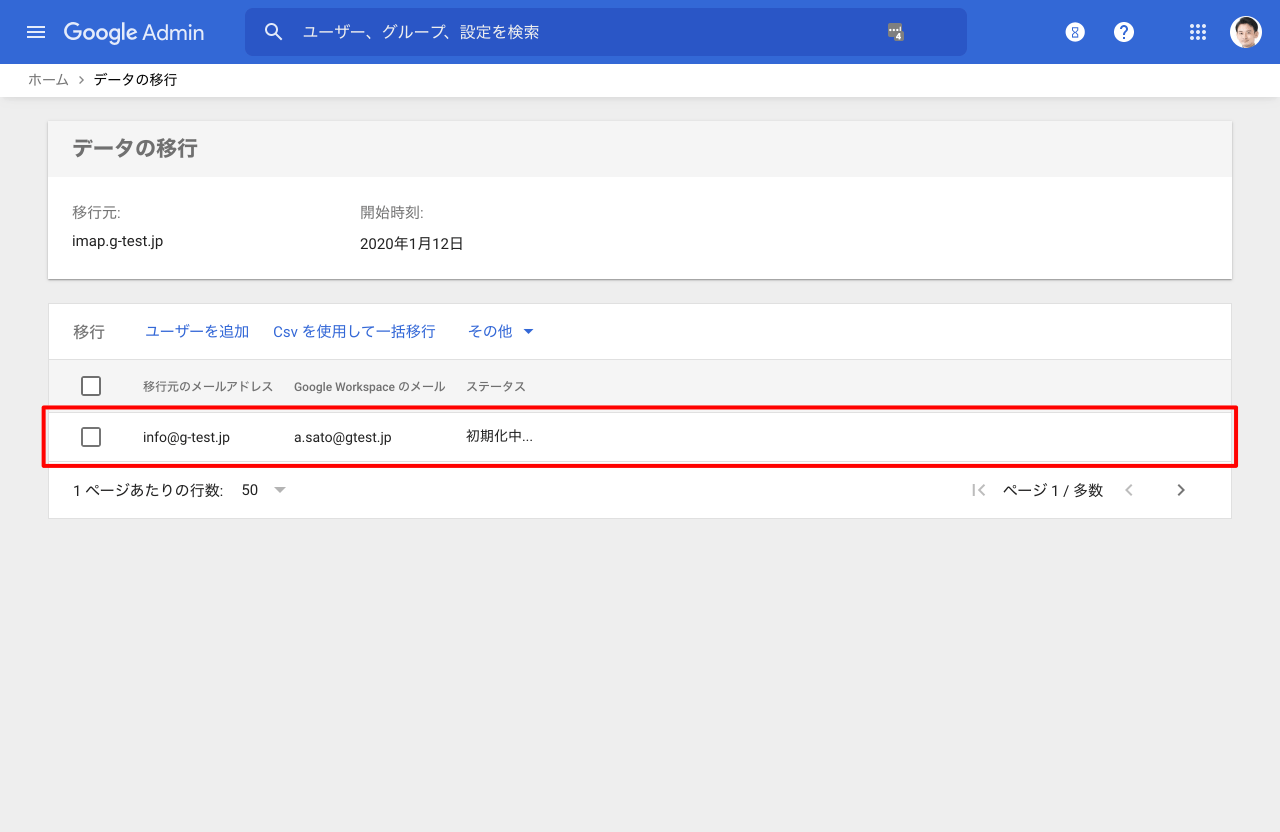Click the 移行 section label

[89, 332]
